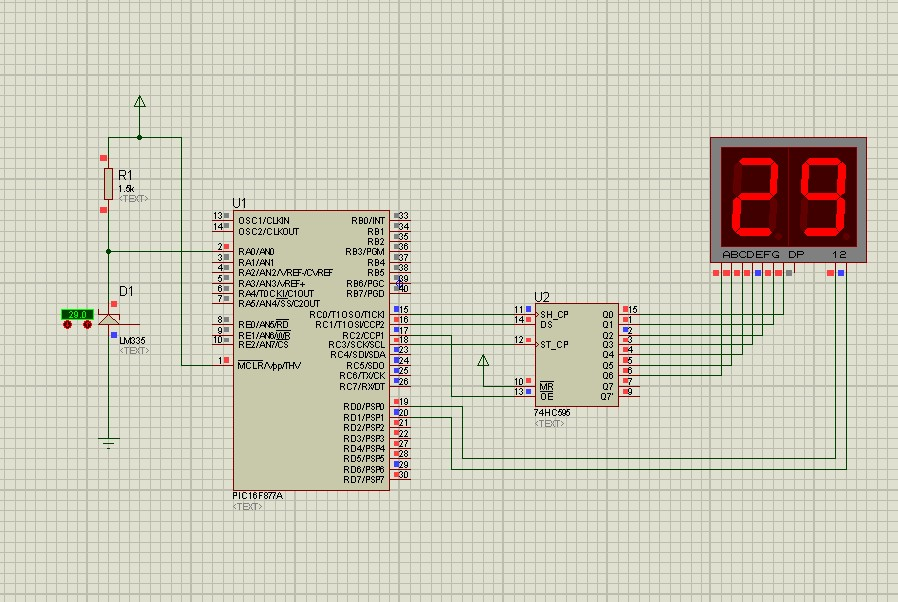898x602 pixels.
Task: Click the PIC16F877A part name label
Action: [258, 495]
